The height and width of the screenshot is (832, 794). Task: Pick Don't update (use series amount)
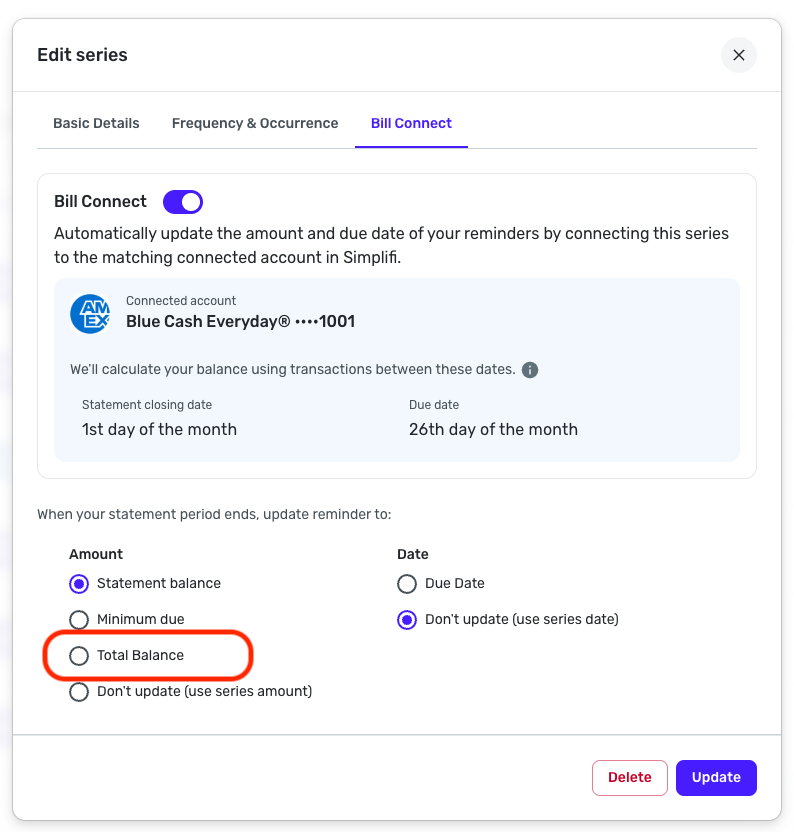[79, 691]
